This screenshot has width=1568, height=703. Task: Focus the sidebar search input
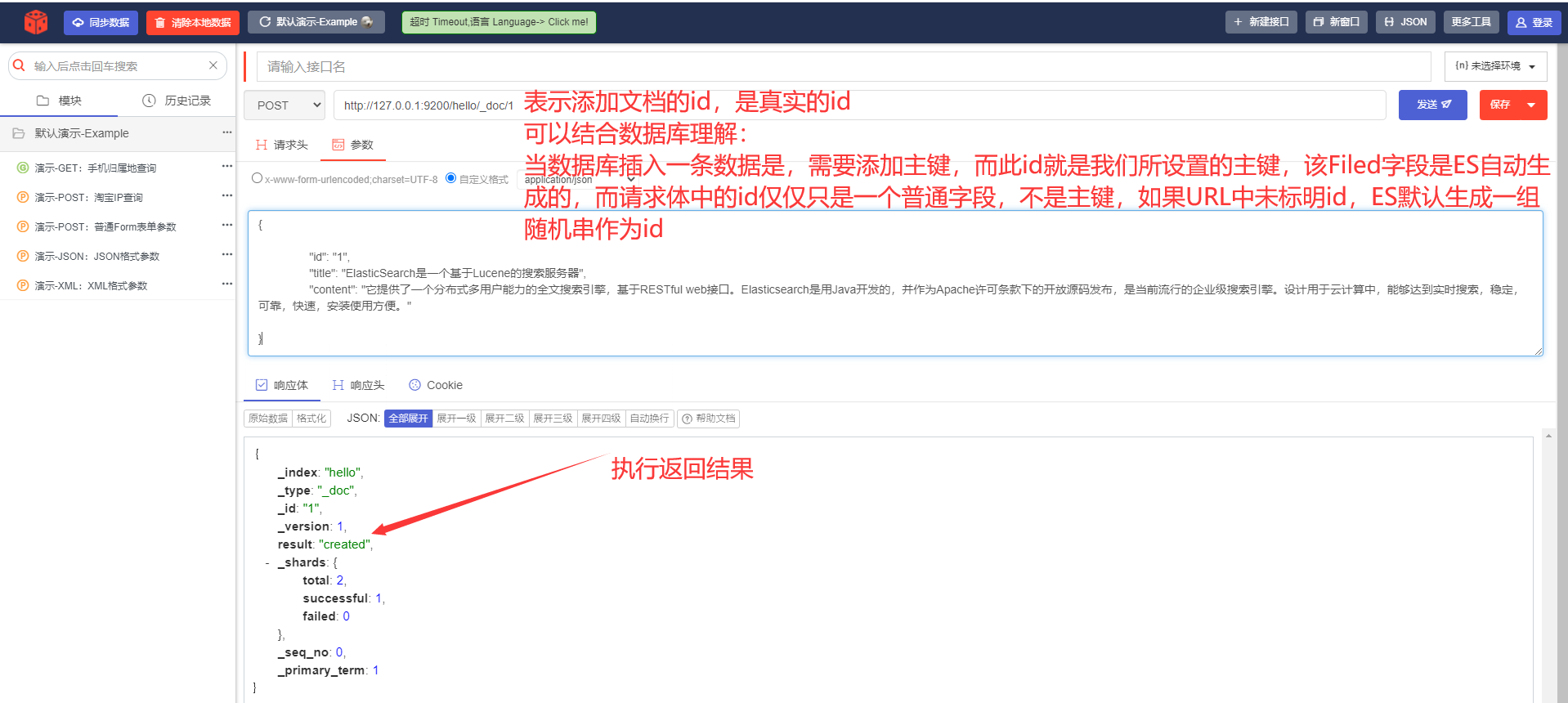point(117,66)
